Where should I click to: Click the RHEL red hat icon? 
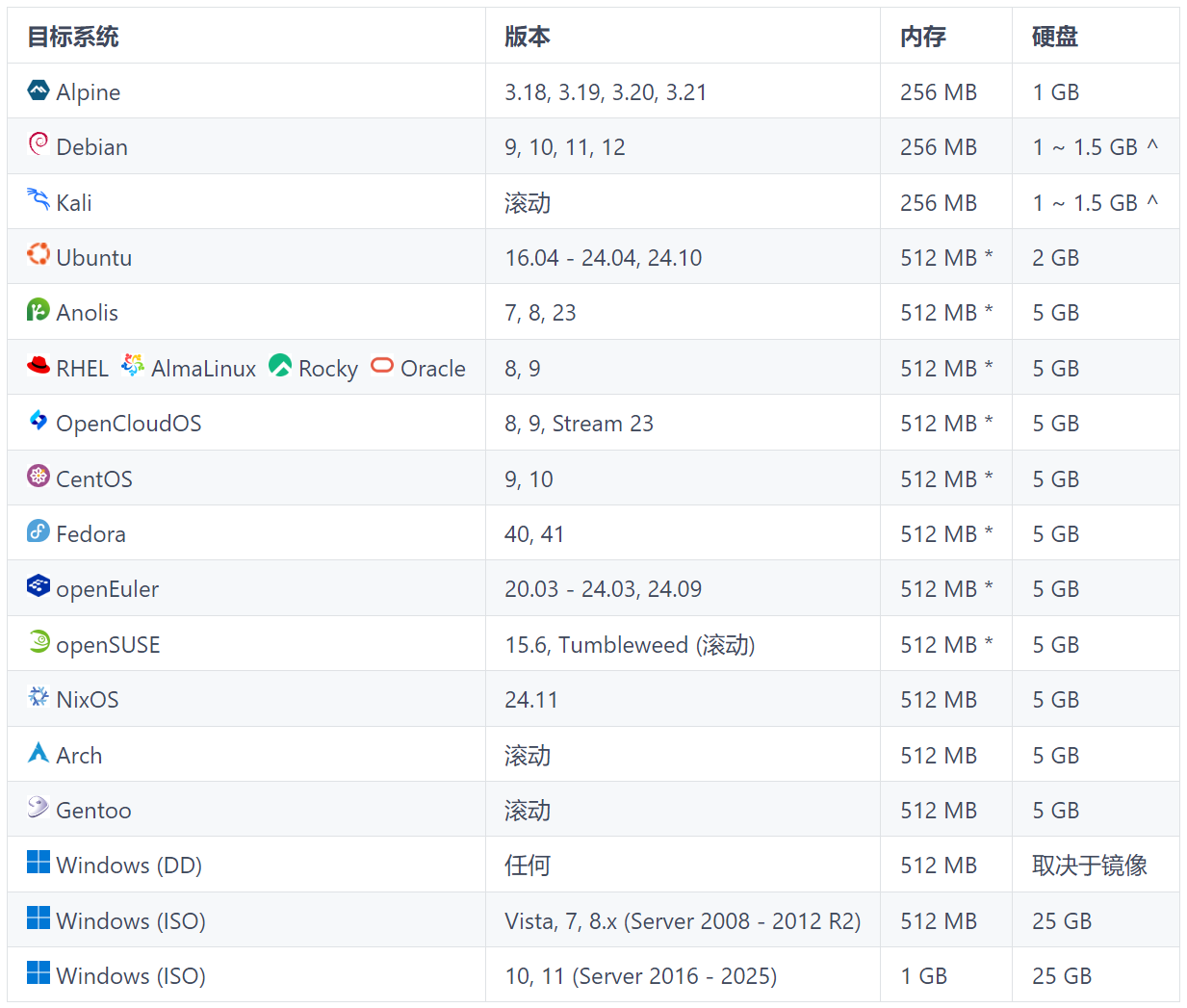pos(39,365)
